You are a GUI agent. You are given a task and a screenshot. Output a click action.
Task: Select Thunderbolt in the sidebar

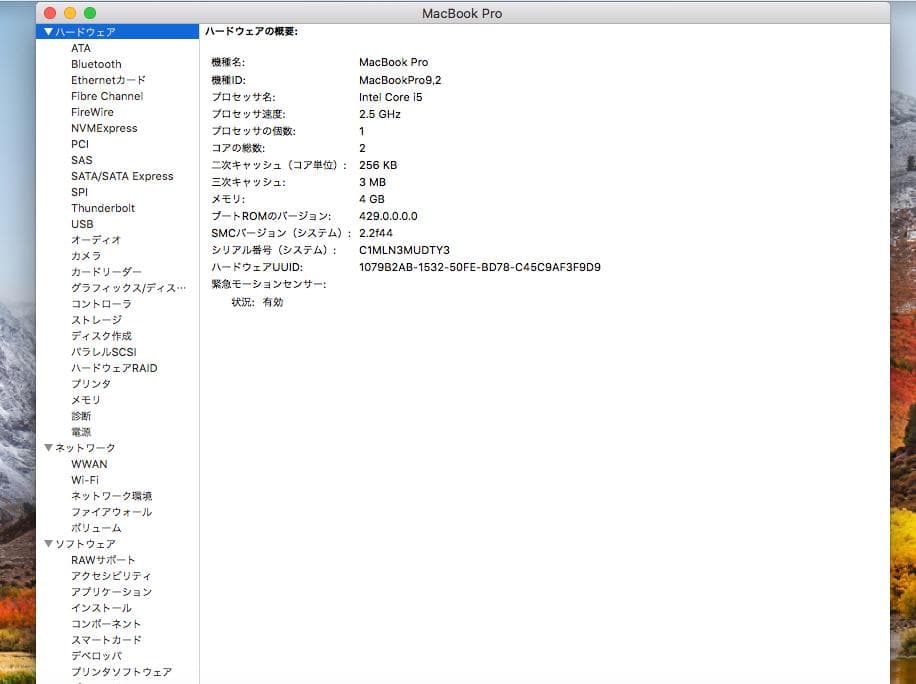click(101, 207)
